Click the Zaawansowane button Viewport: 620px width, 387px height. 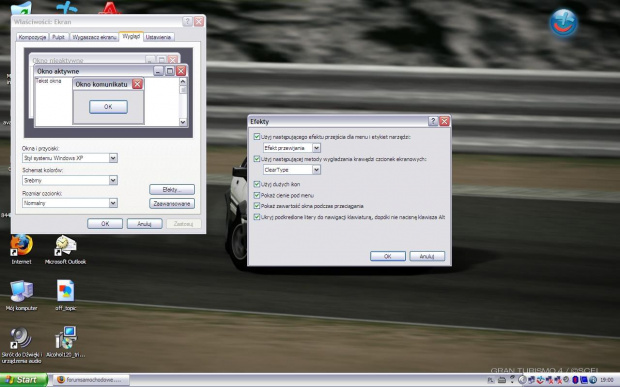(x=172, y=204)
